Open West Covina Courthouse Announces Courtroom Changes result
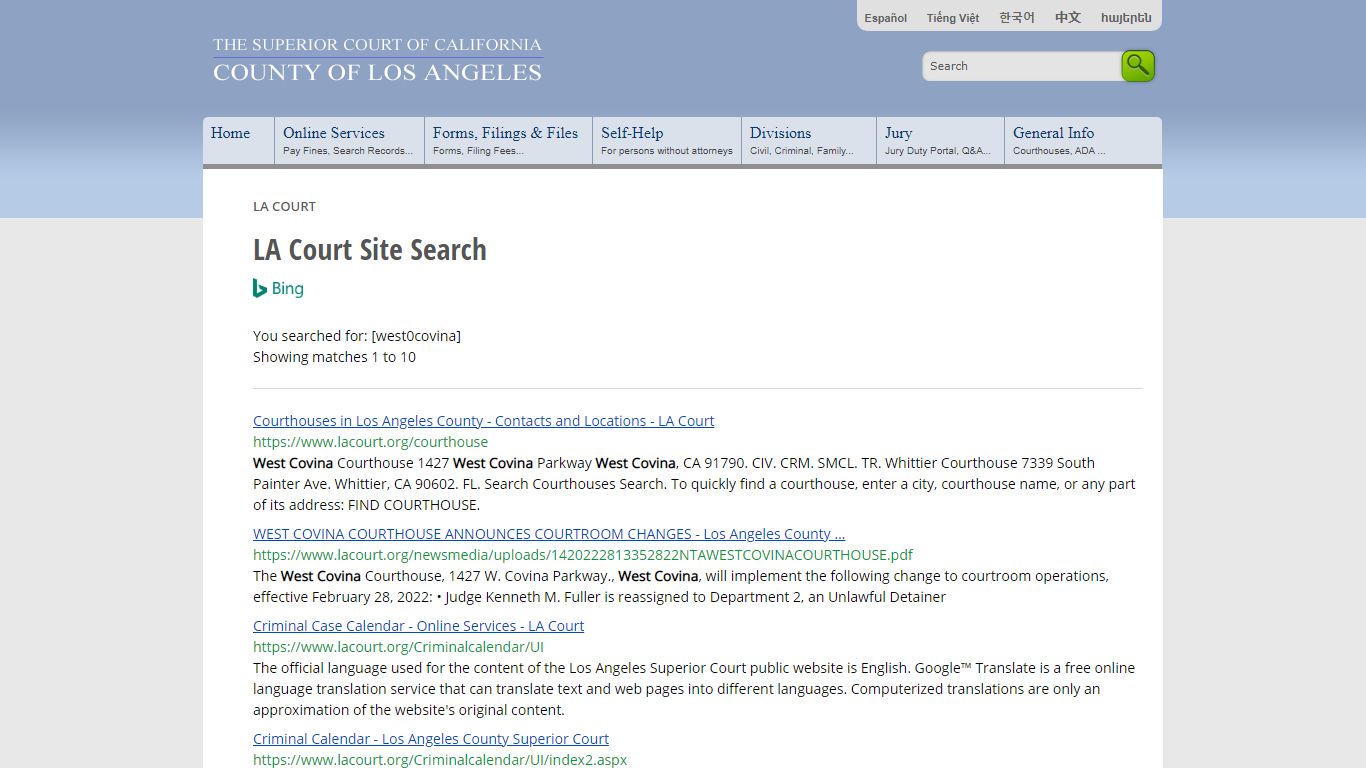 549,534
